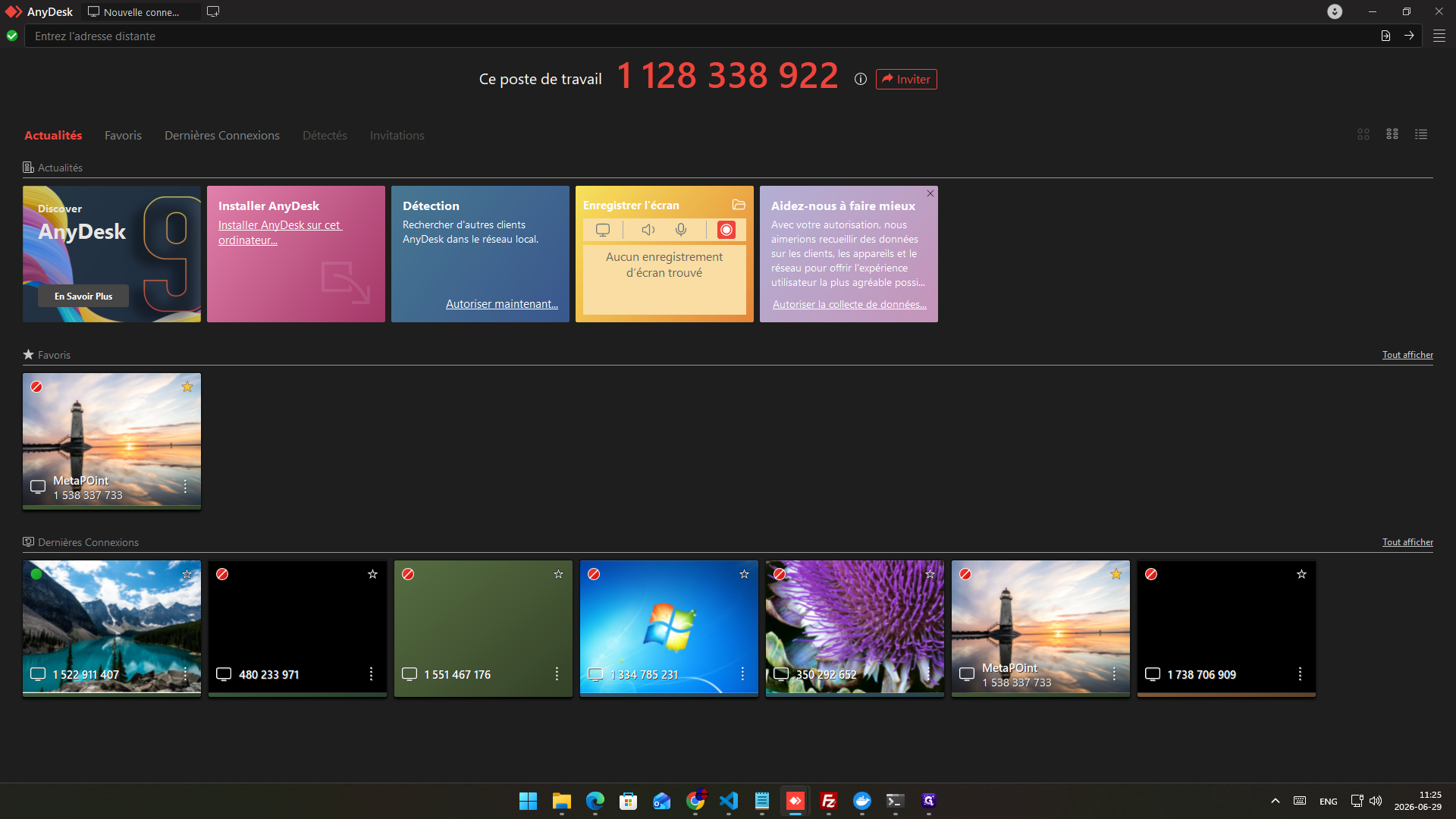The height and width of the screenshot is (819, 1456).
Task: Click Tout afficher in Dernières Connexions section
Action: click(1407, 541)
